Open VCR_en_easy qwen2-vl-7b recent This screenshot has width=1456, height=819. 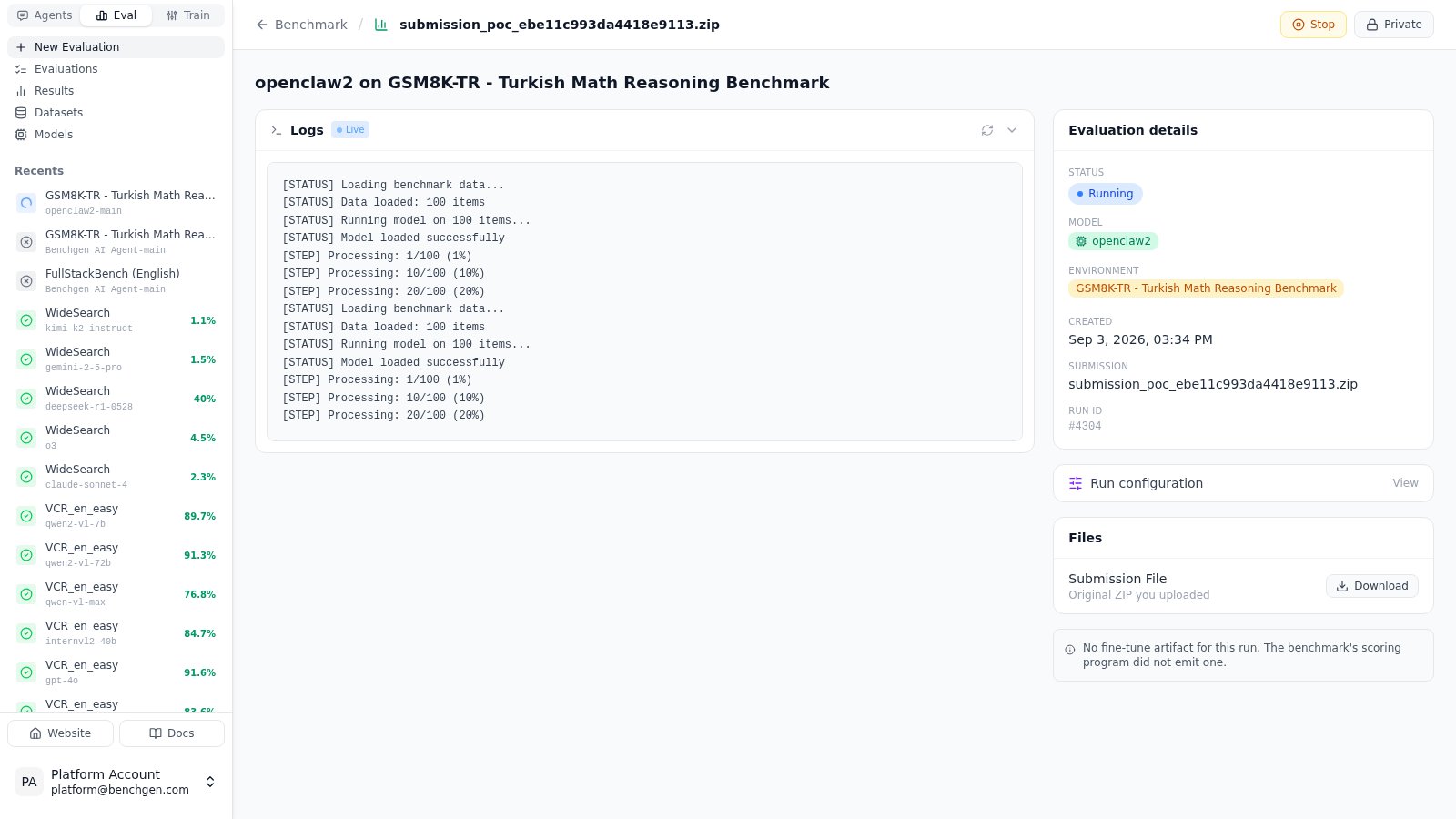click(x=116, y=516)
